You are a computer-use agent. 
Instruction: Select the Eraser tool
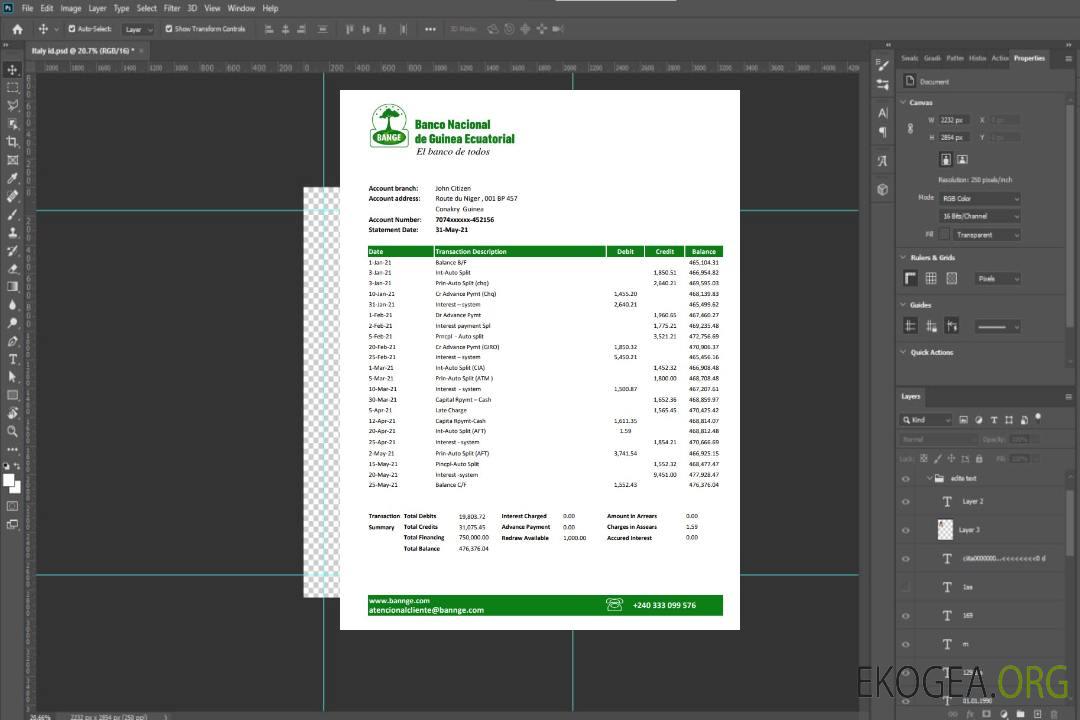click(12, 269)
